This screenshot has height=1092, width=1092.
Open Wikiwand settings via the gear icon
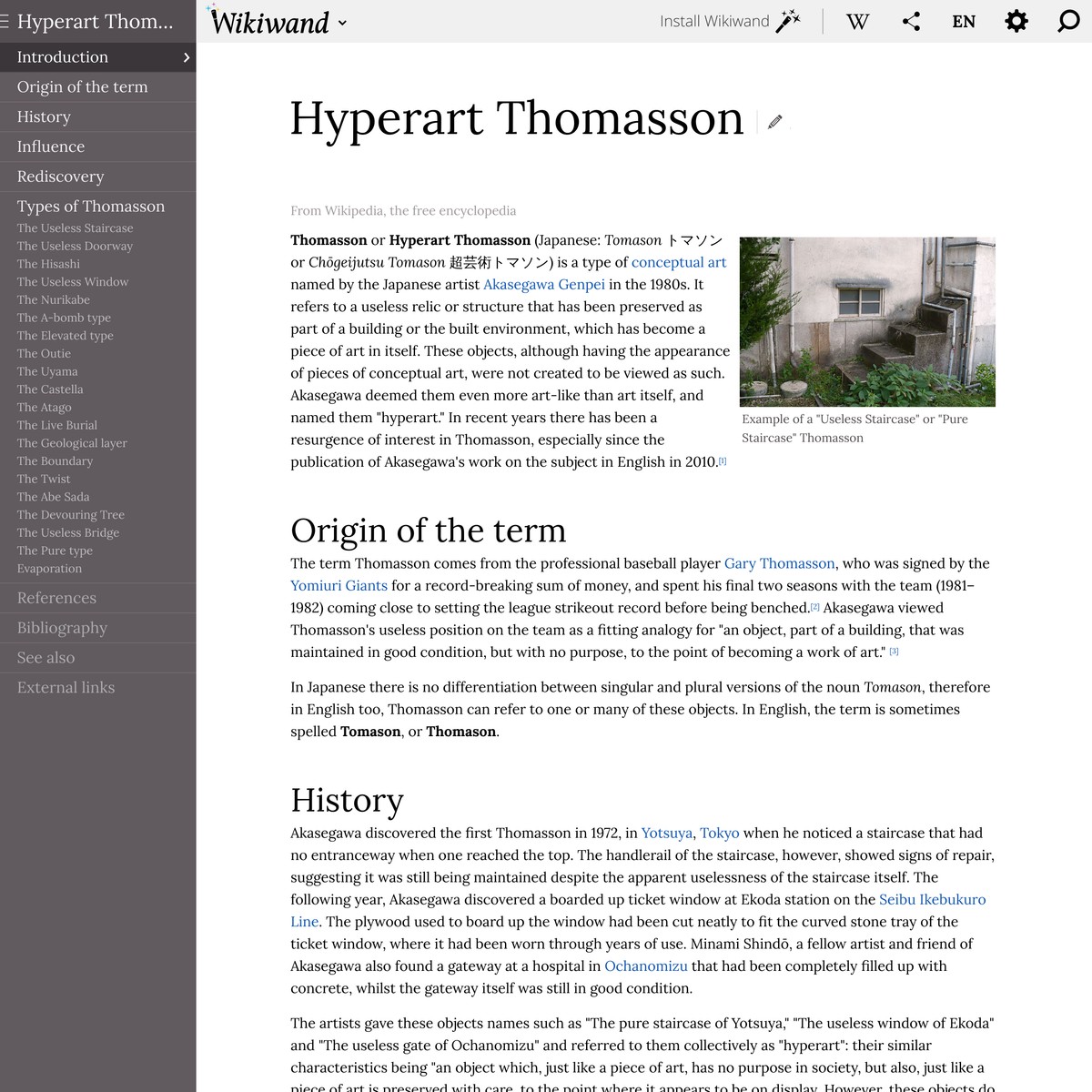point(1016,21)
